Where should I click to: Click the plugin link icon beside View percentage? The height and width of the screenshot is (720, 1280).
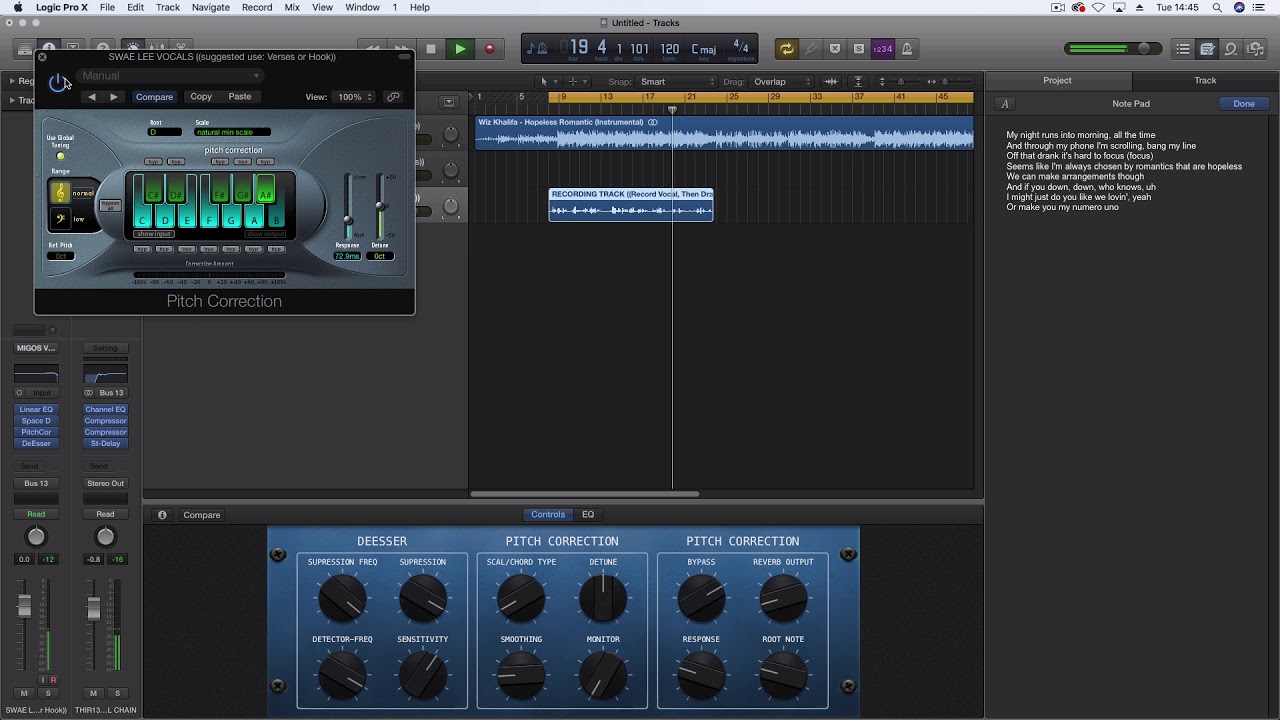(x=393, y=97)
